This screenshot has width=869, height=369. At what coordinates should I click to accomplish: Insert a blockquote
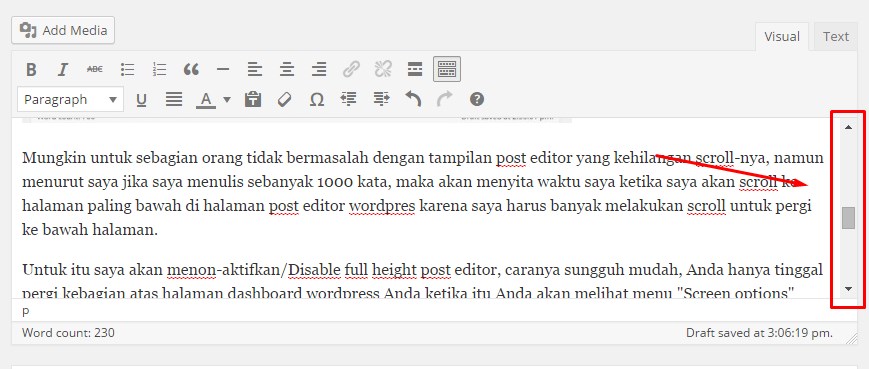point(191,69)
